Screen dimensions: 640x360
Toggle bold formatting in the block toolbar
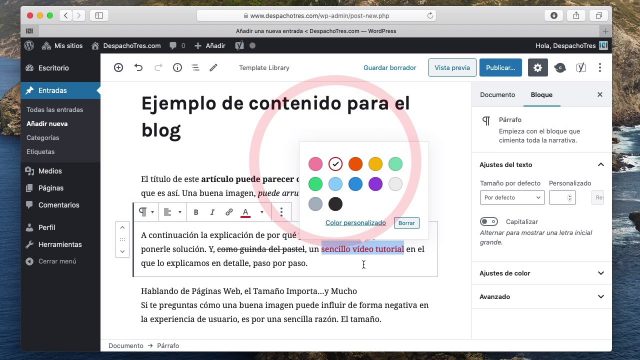tap(196, 212)
